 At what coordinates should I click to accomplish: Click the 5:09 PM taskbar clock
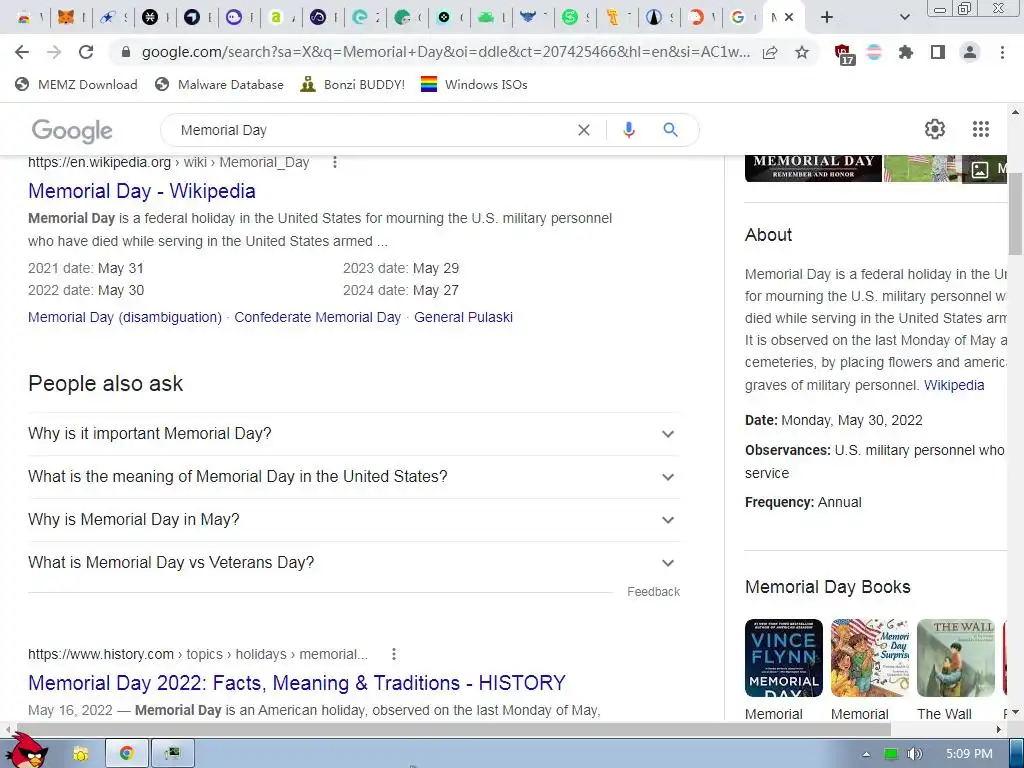(969, 754)
